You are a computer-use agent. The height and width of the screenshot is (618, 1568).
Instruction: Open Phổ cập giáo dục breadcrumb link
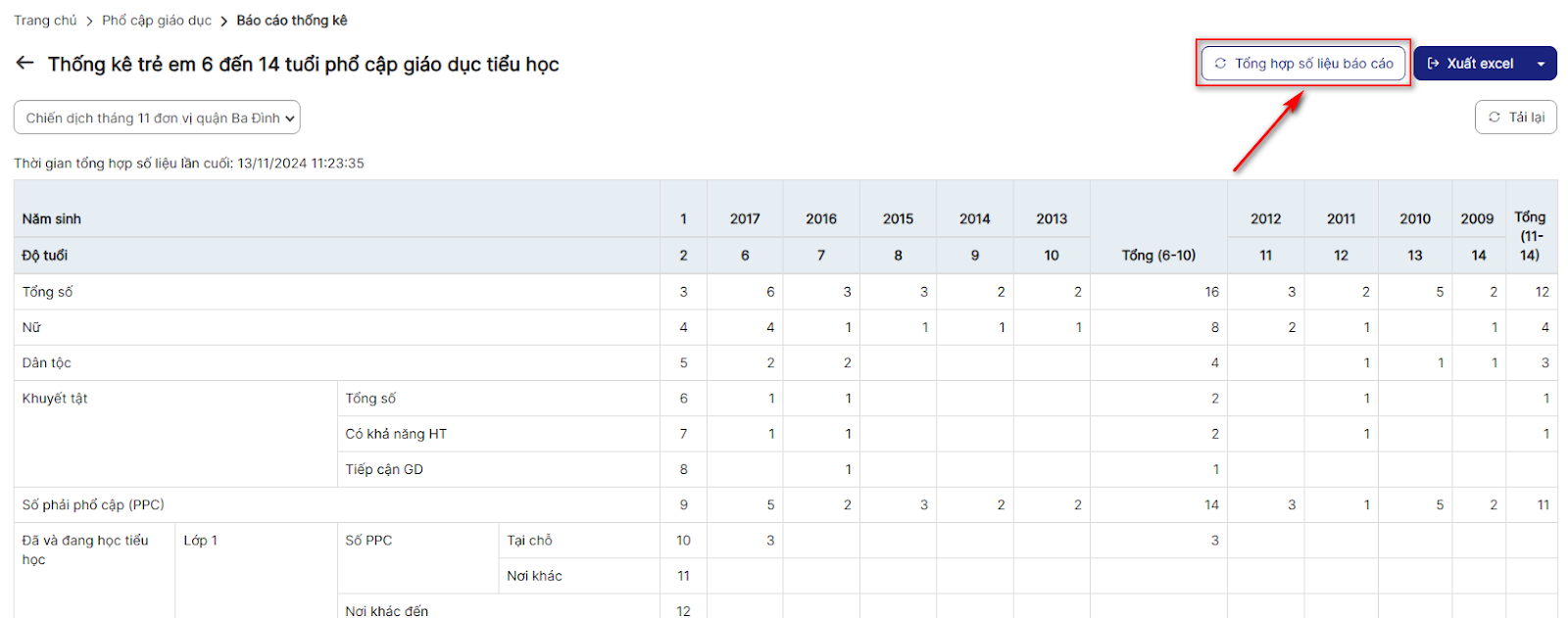[157, 21]
